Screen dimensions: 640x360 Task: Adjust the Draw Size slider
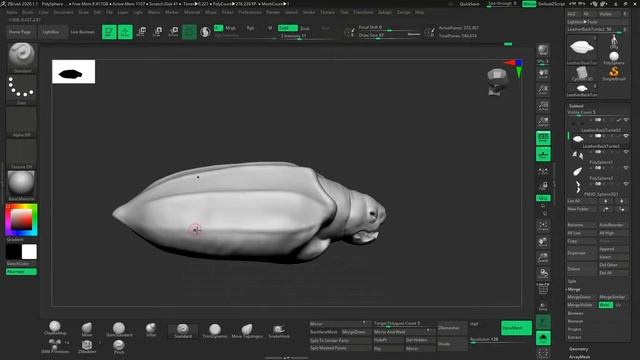pyautogui.click(x=389, y=36)
